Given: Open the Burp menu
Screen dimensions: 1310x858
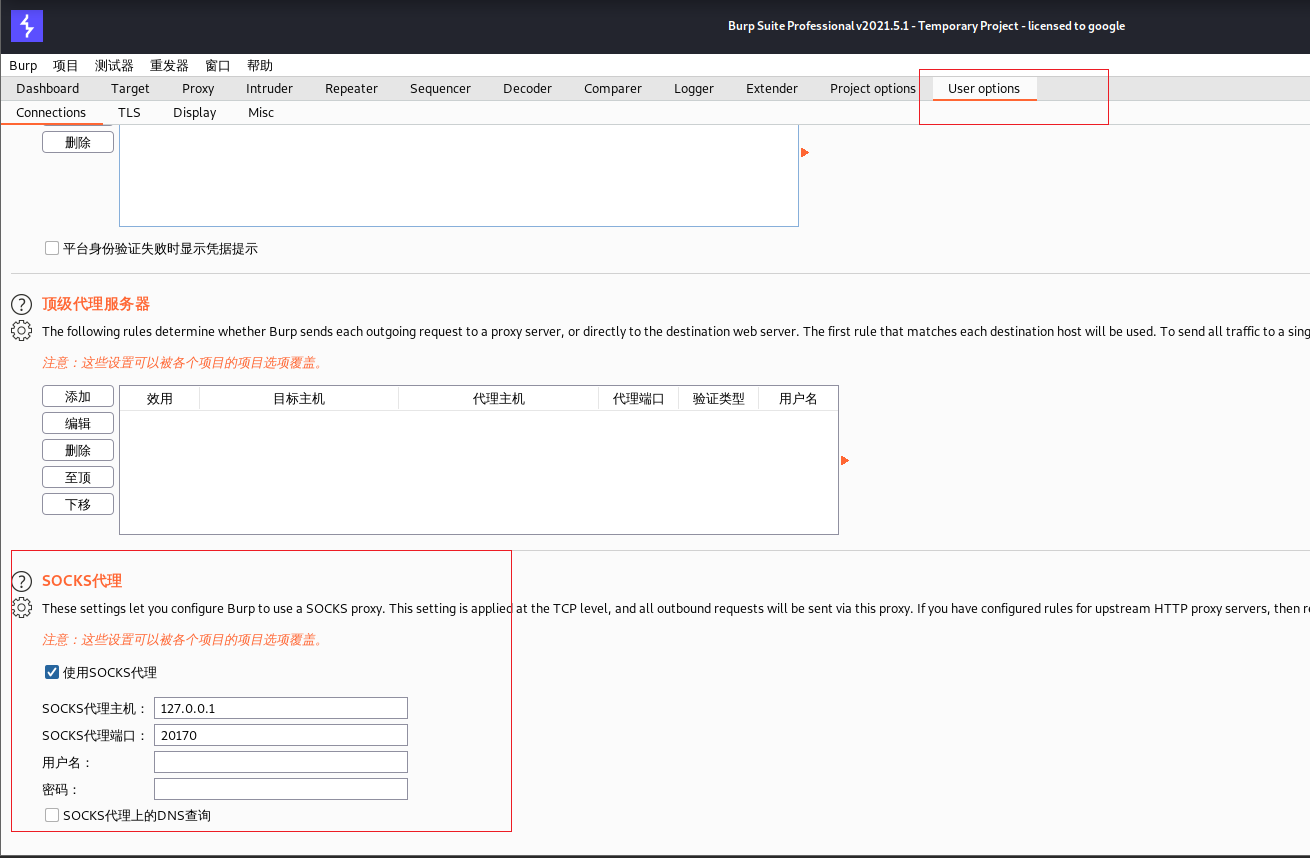Looking at the screenshot, I should 23,65.
